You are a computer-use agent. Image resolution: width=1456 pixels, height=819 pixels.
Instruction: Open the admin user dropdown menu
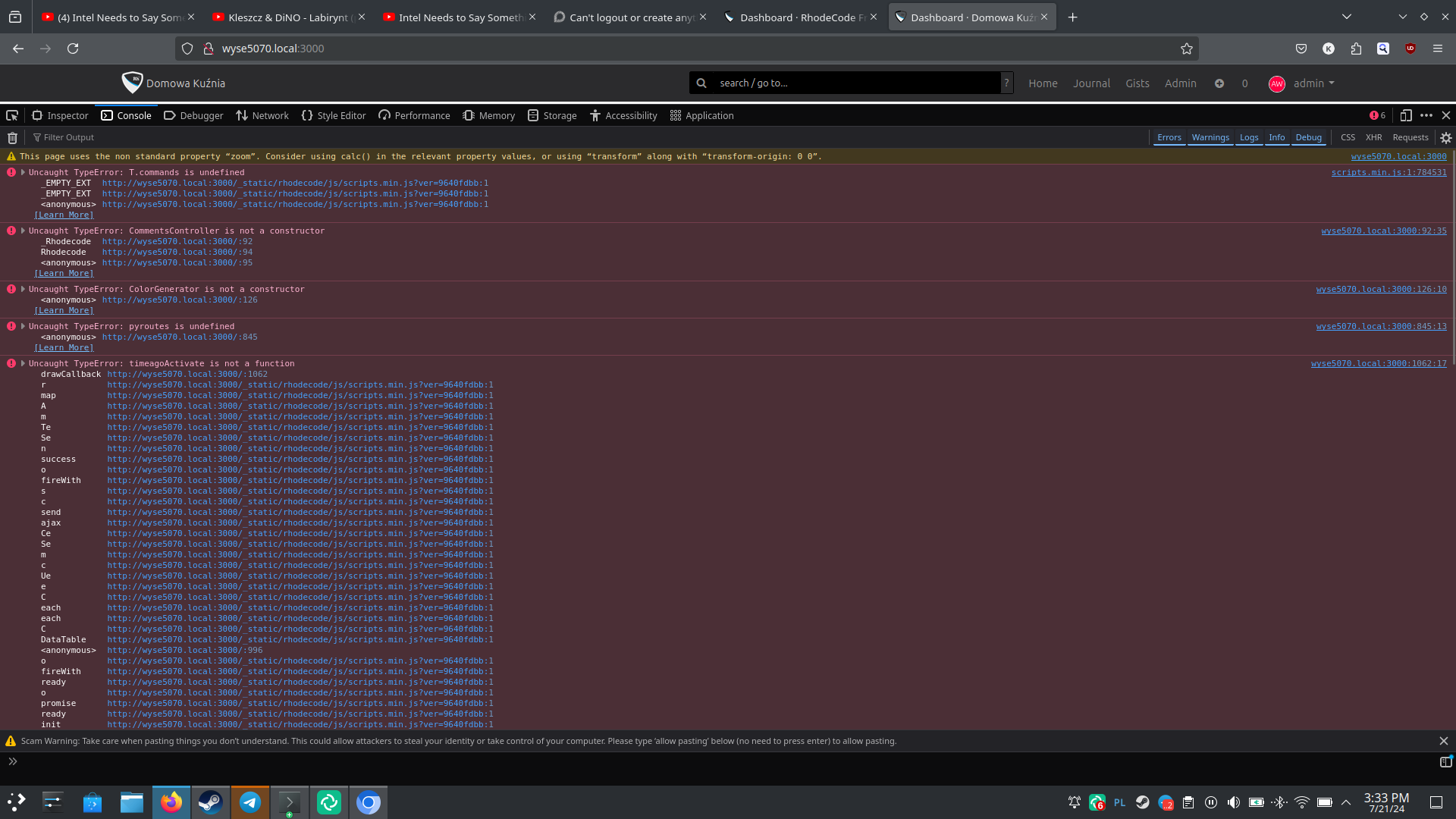(x=1313, y=83)
